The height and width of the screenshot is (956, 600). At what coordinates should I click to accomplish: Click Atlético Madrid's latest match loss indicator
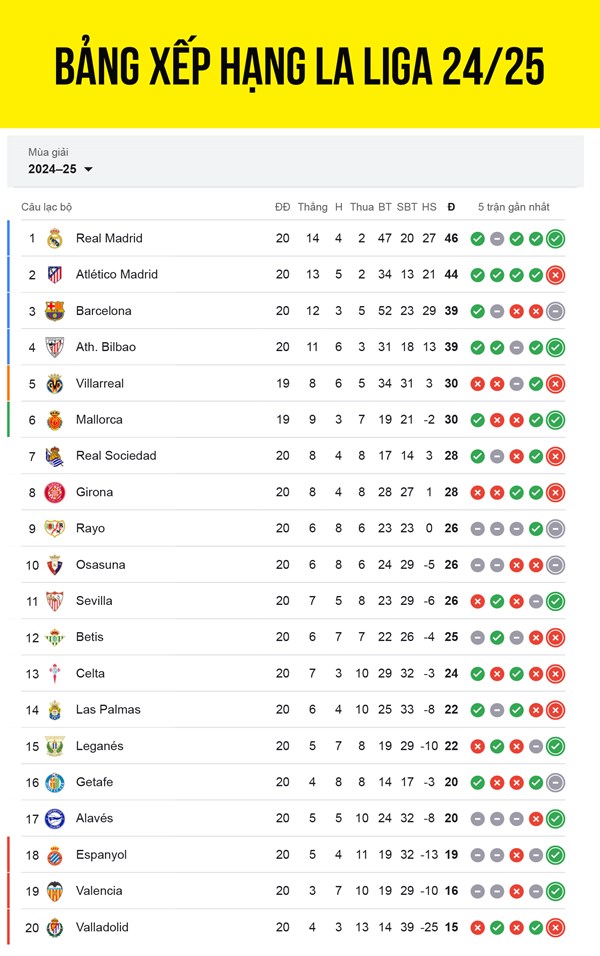click(x=555, y=275)
